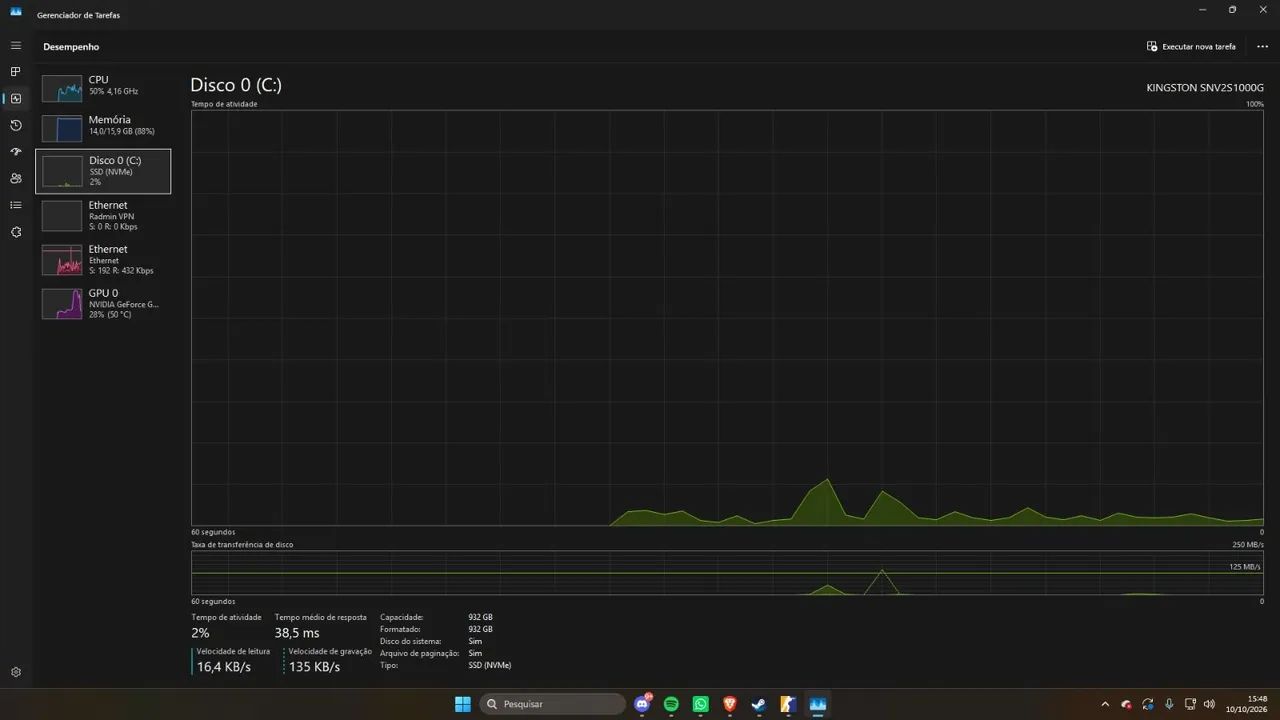The width and height of the screenshot is (1280, 720).
Task: Select the GPU 0 NVIDIA item
Action: (103, 303)
